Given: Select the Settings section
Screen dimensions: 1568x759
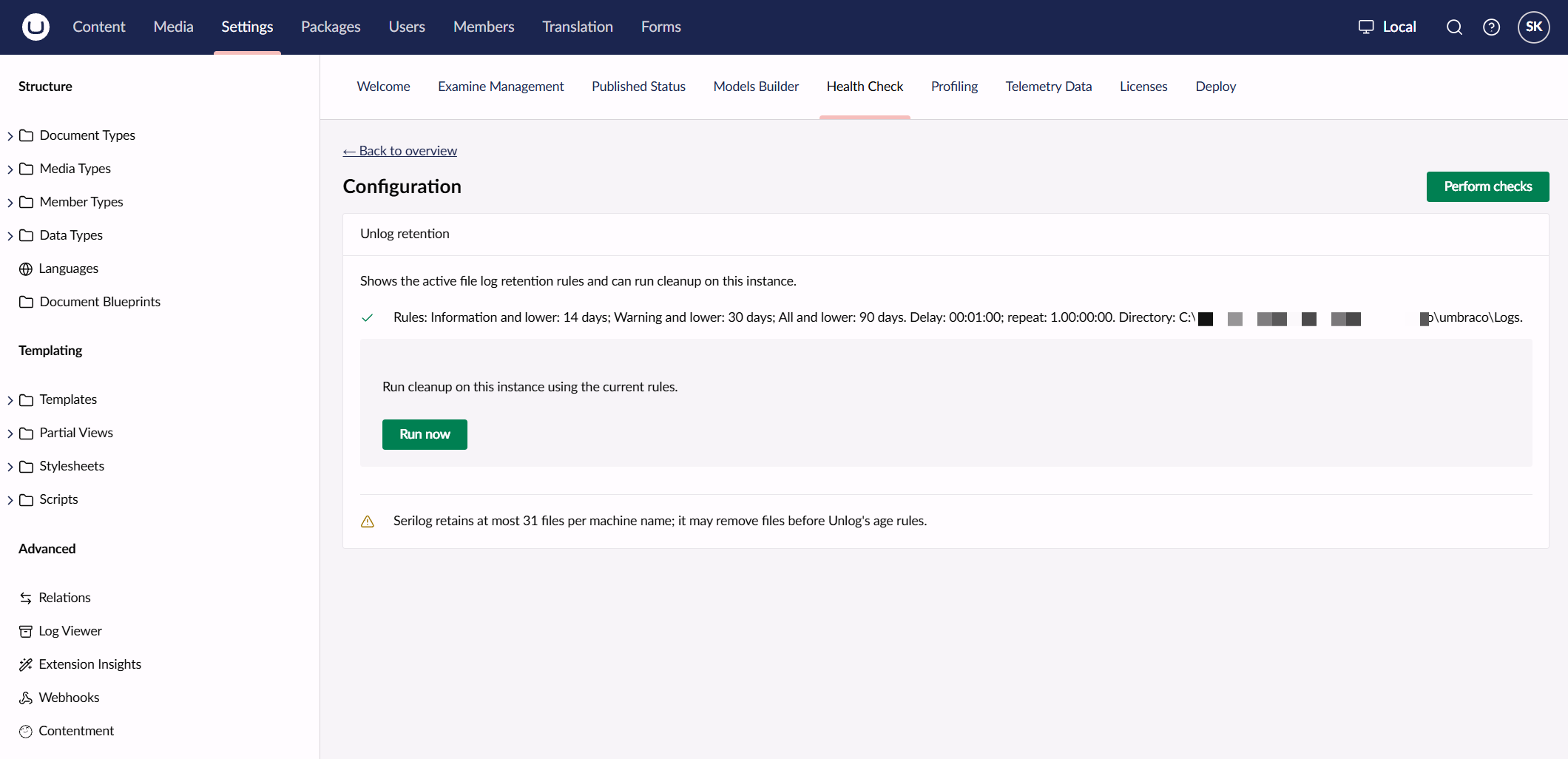Looking at the screenshot, I should [247, 27].
